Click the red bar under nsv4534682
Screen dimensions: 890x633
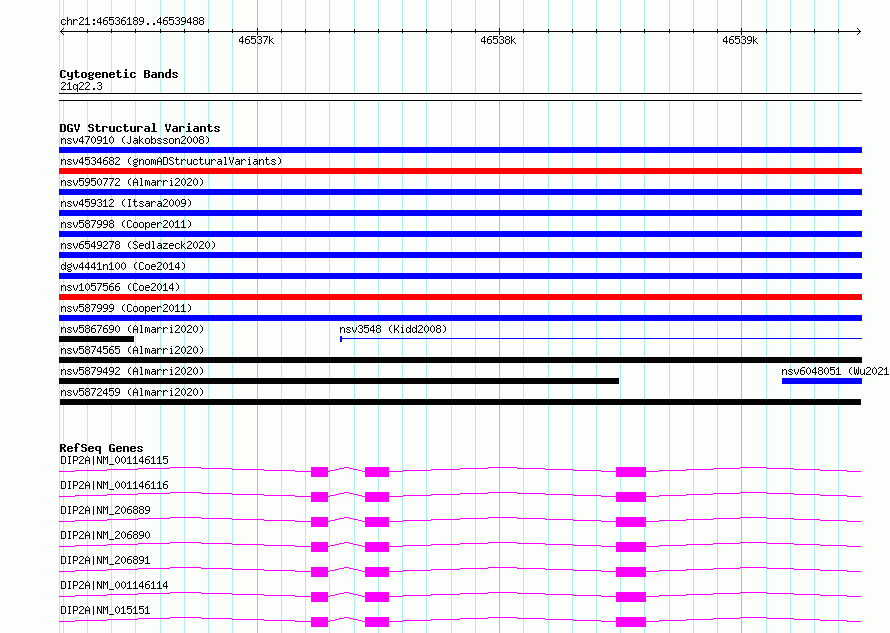[460, 171]
